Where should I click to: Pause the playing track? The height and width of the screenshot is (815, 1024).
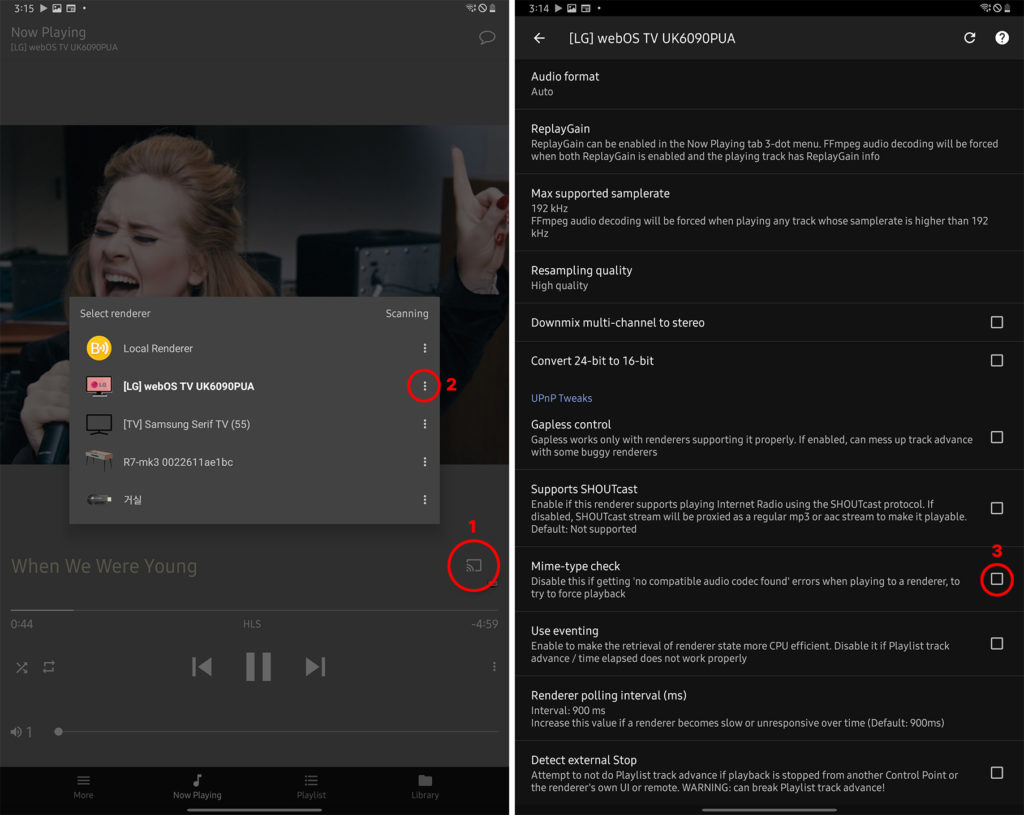click(258, 666)
